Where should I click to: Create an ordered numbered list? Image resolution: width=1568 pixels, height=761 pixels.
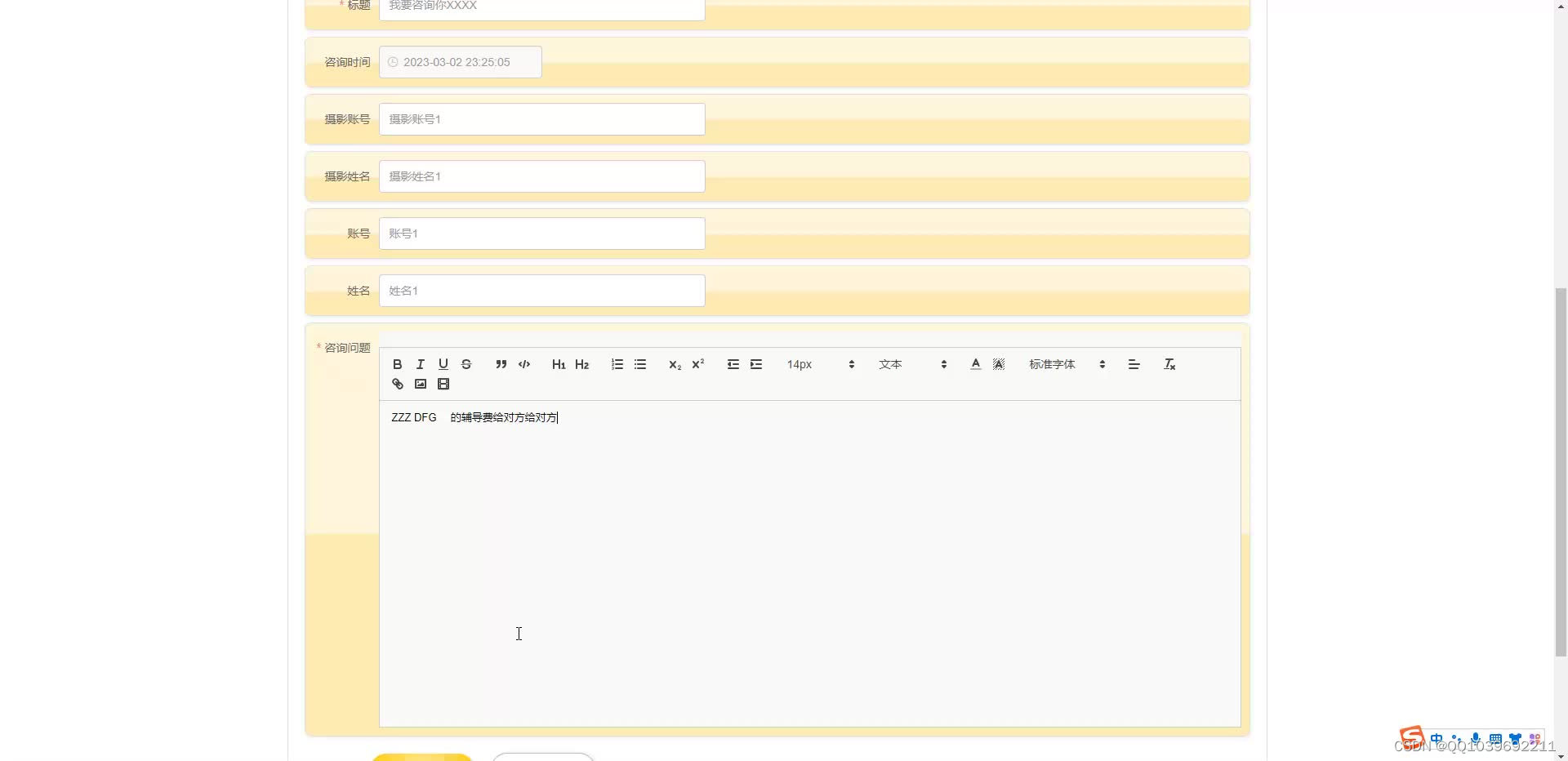[x=617, y=364]
